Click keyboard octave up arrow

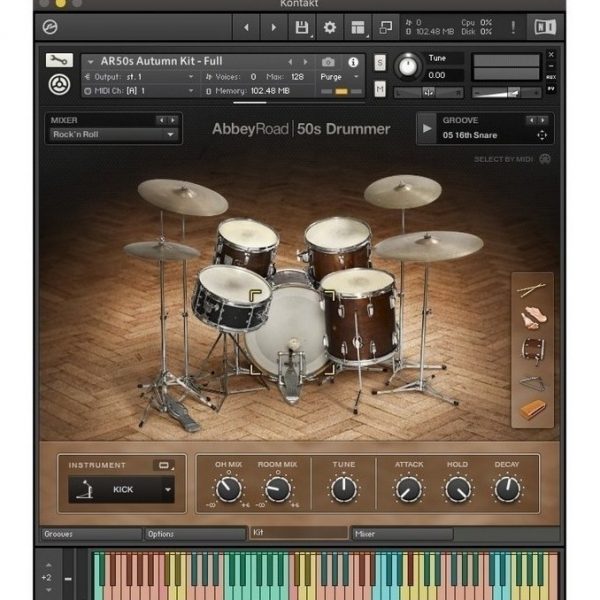tap(49, 565)
